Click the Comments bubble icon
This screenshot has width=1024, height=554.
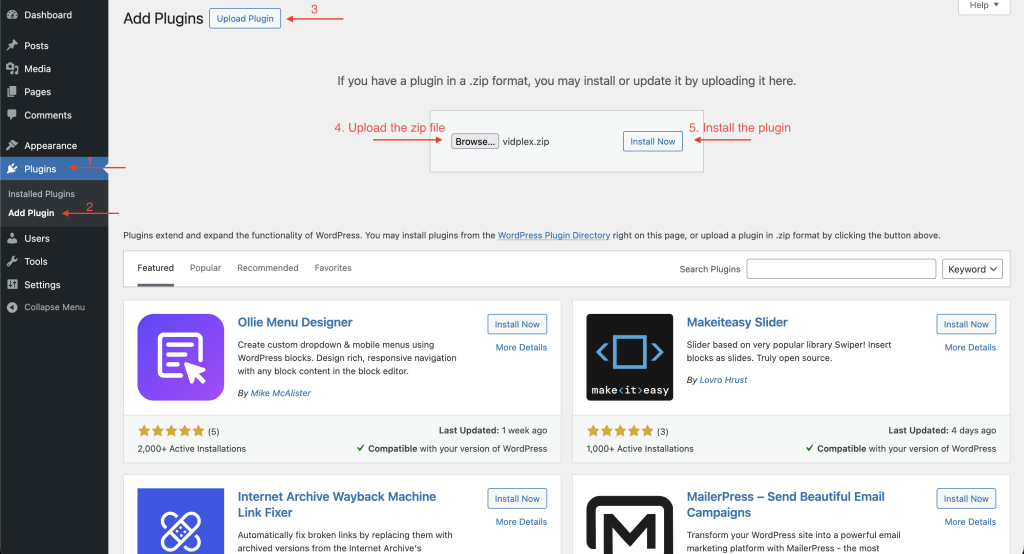tap(12, 115)
